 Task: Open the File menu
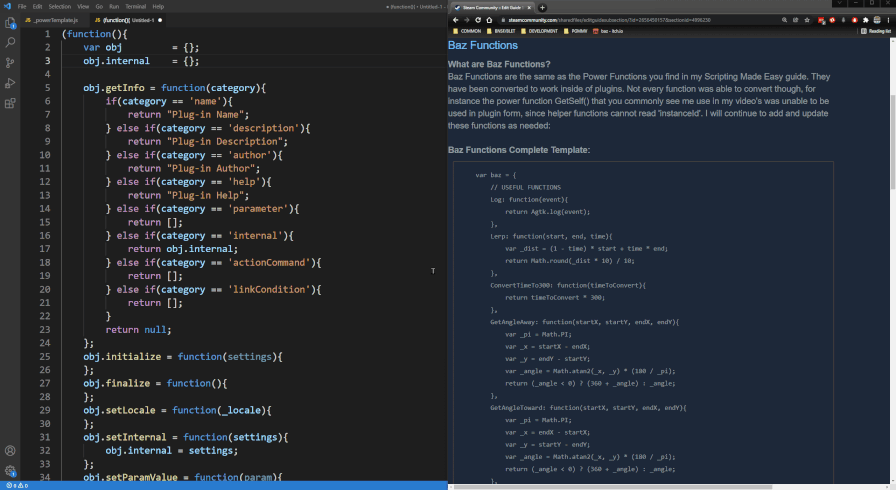[x=22, y=6]
